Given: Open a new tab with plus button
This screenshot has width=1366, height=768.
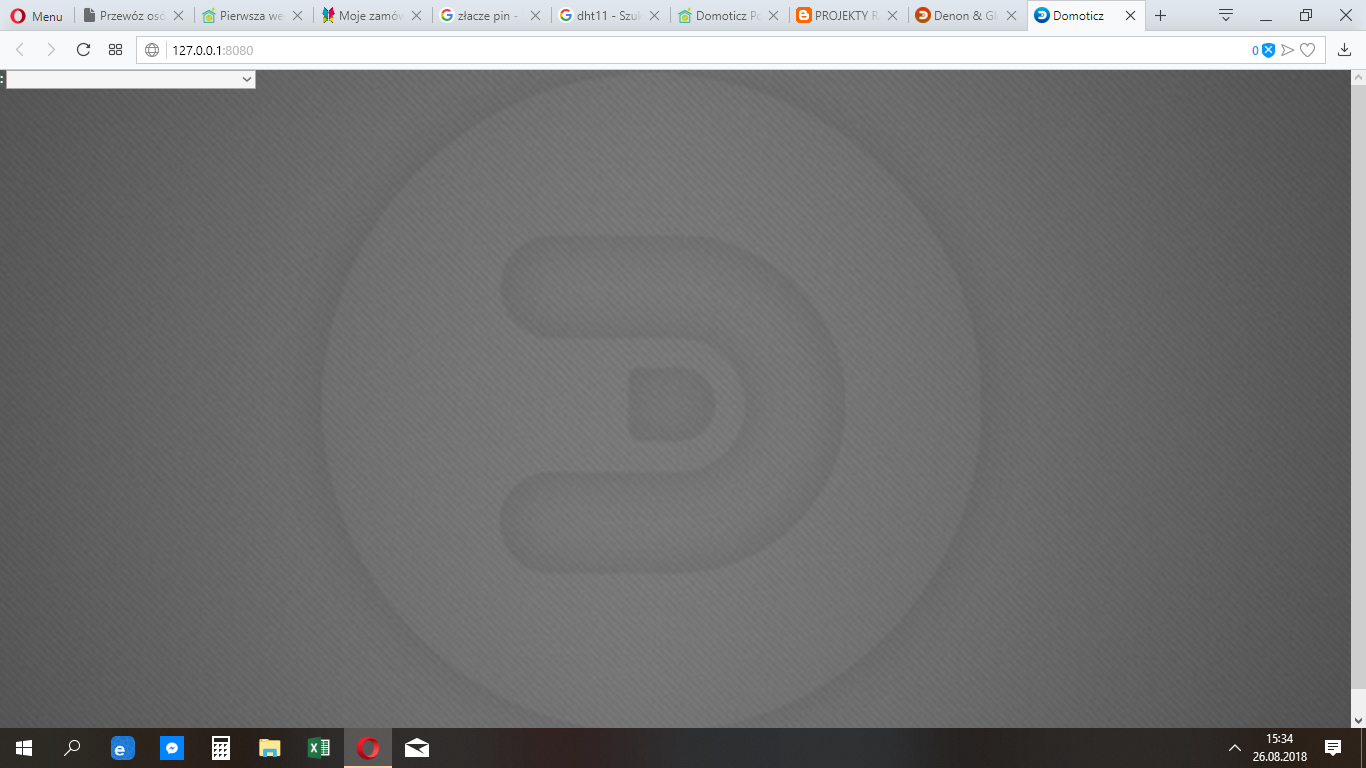Looking at the screenshot, I should pos(1160,16).
